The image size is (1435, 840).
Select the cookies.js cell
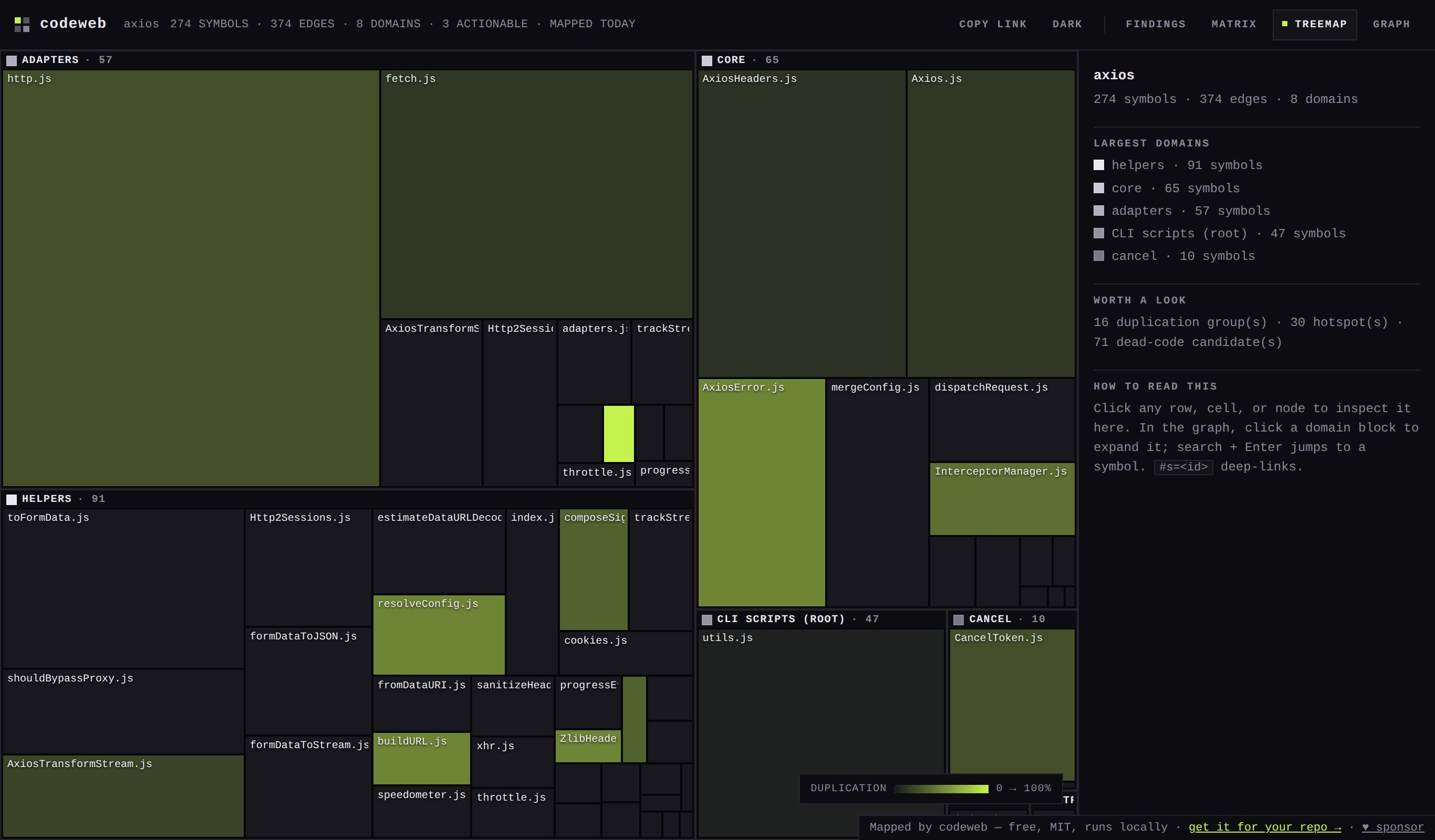click(x=626, y=653)
